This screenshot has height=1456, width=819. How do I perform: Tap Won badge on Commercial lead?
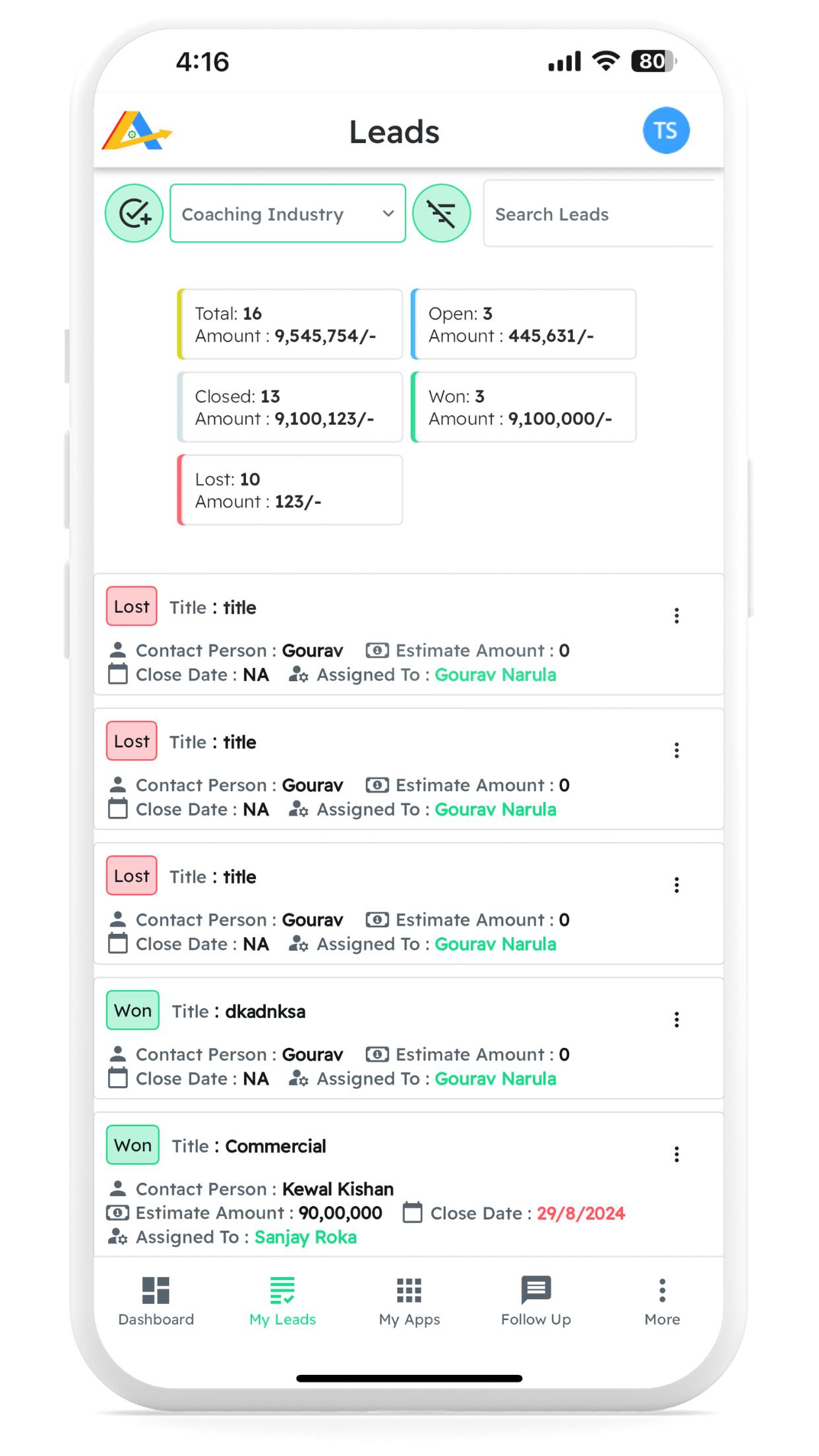(133, 1145)
